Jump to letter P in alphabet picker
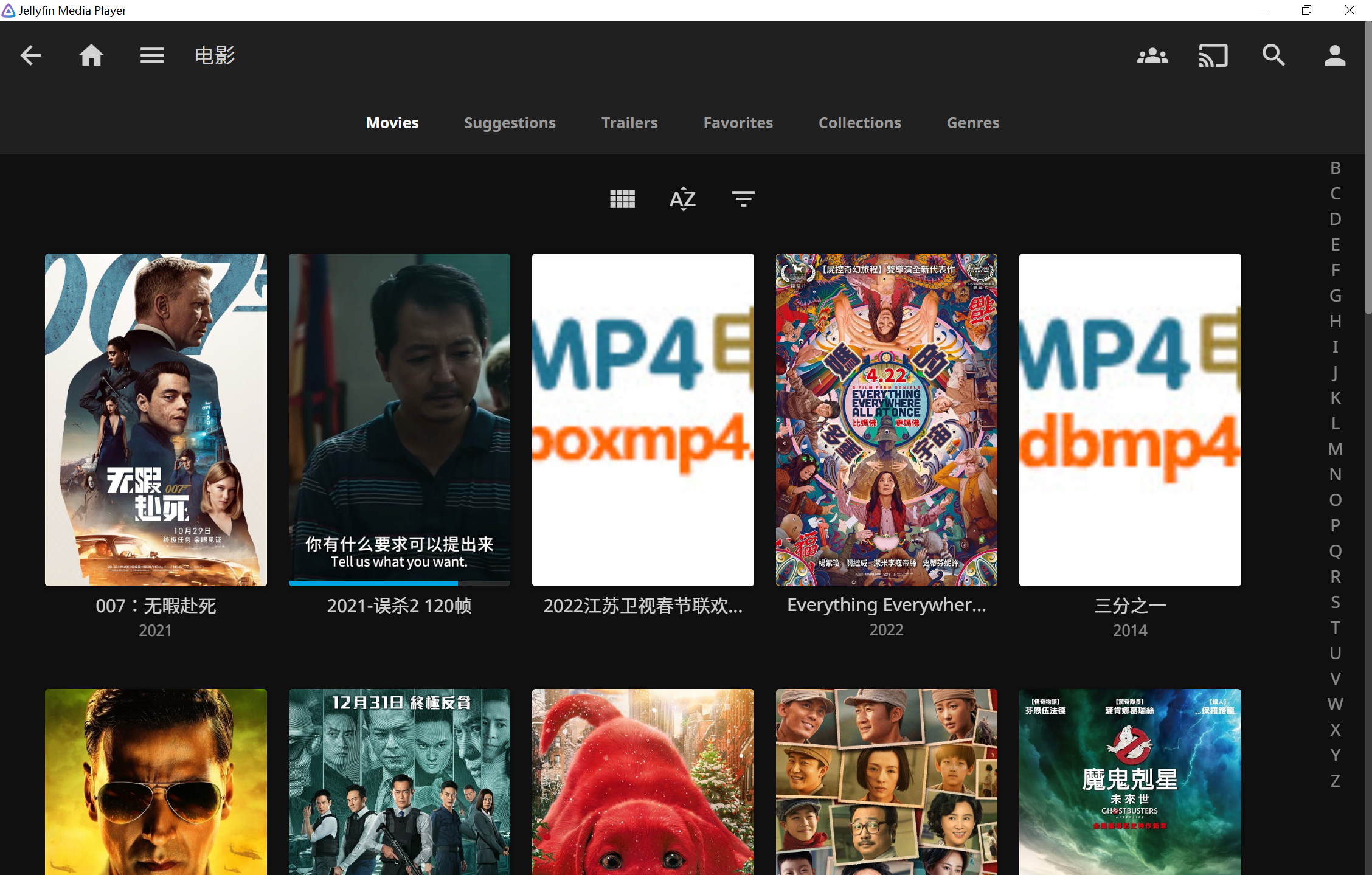The width and height of the screenshot is (1372, 875). [1335, 525]
